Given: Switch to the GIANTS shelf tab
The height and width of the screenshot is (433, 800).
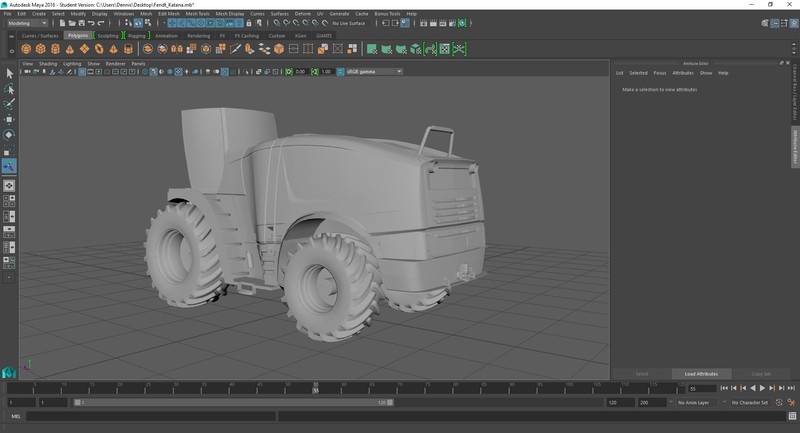Looking at the screenshot, I should [x=323, y=36].
